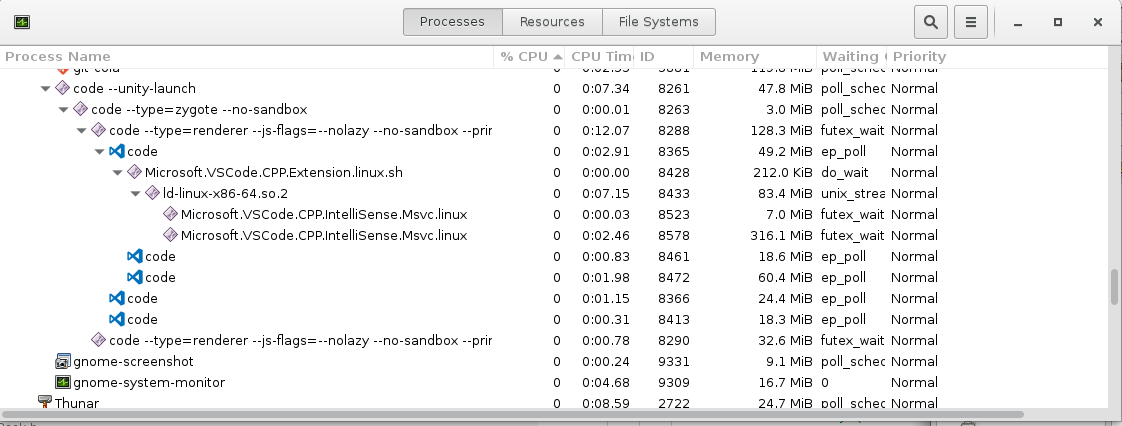Click icon of Microsoft.VSCode.CPP.Extension.linux.sh
The image size is (1122, 426).
tap(135, 173)
